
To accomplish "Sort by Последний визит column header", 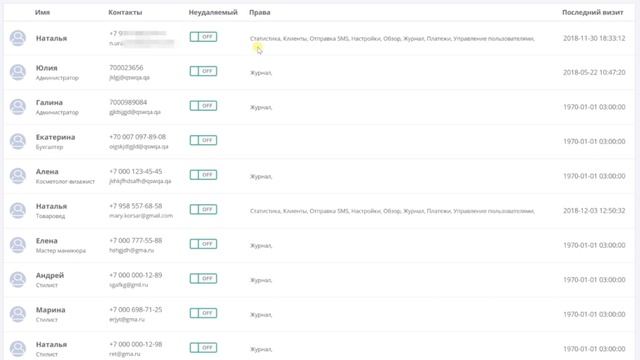I will point(593,12).
